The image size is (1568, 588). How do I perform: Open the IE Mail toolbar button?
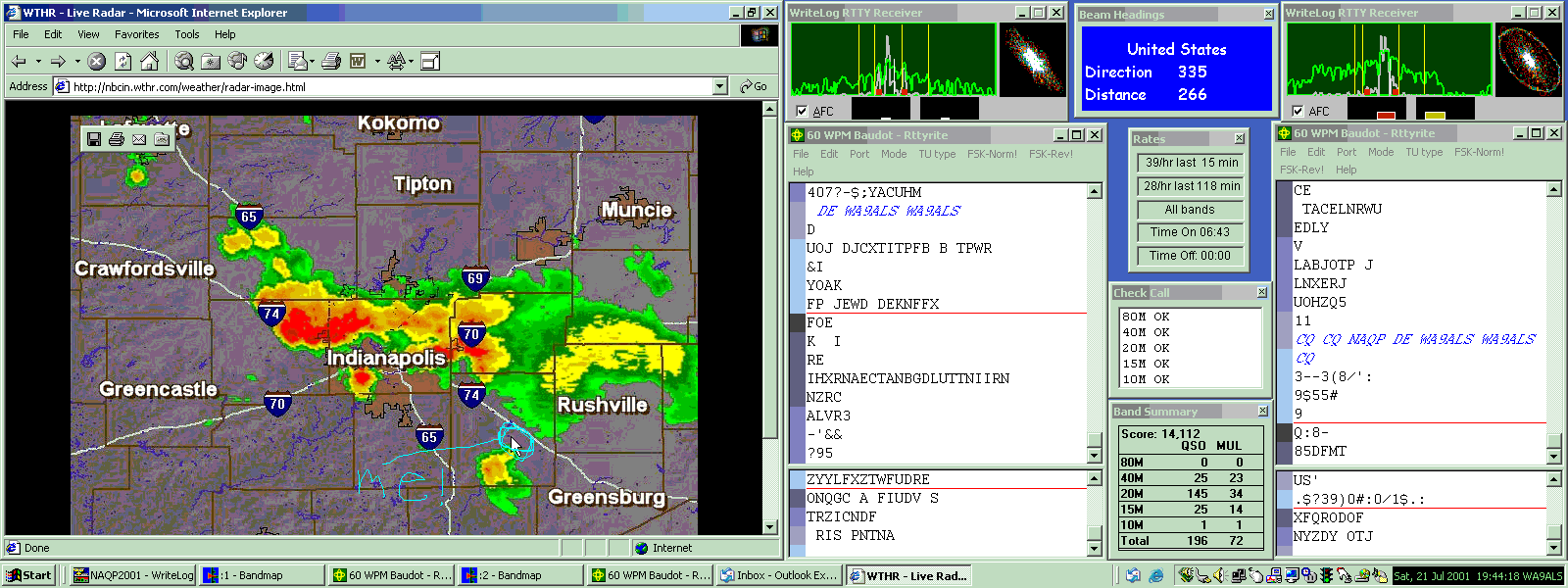298,61
